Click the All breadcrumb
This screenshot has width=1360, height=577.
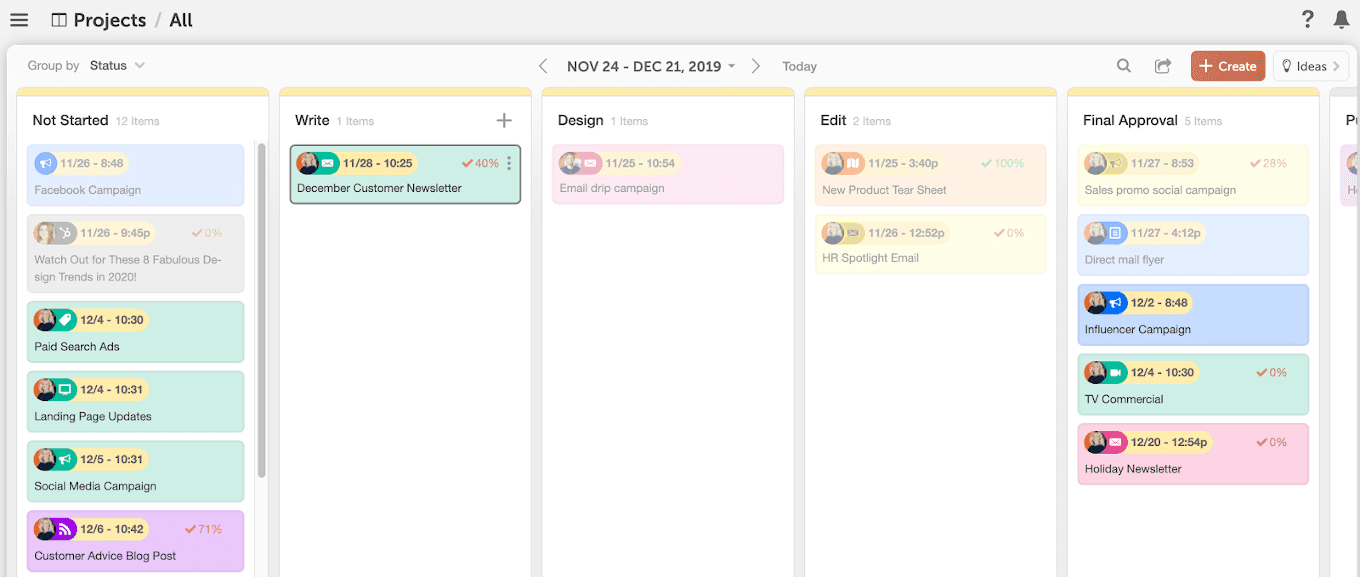pyautogui.click(x=181, y=20)
